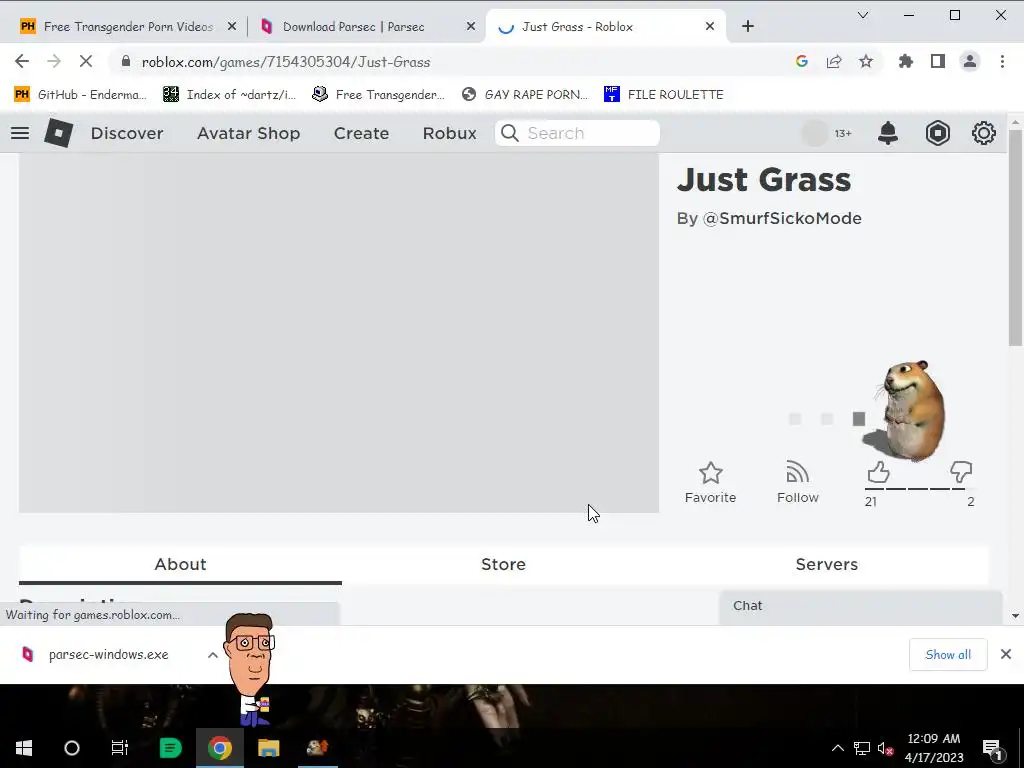Image resolution: width=1024 pixels, height=768 pixels.
Task: Open the Windows Start menu
Action: point(24,748)
